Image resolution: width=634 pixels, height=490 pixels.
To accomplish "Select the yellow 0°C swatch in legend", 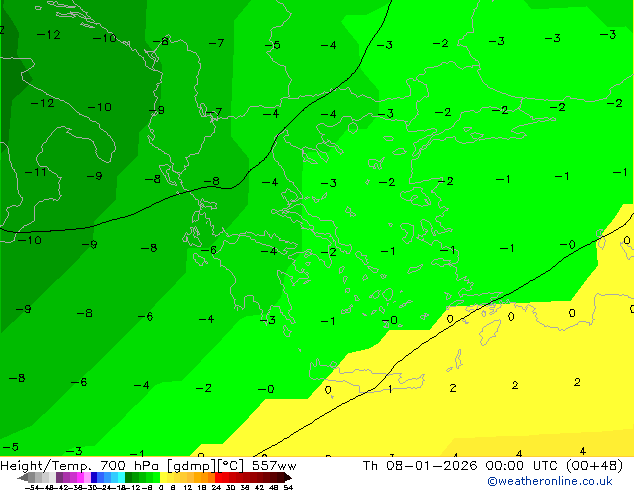I will click(163, 477).
